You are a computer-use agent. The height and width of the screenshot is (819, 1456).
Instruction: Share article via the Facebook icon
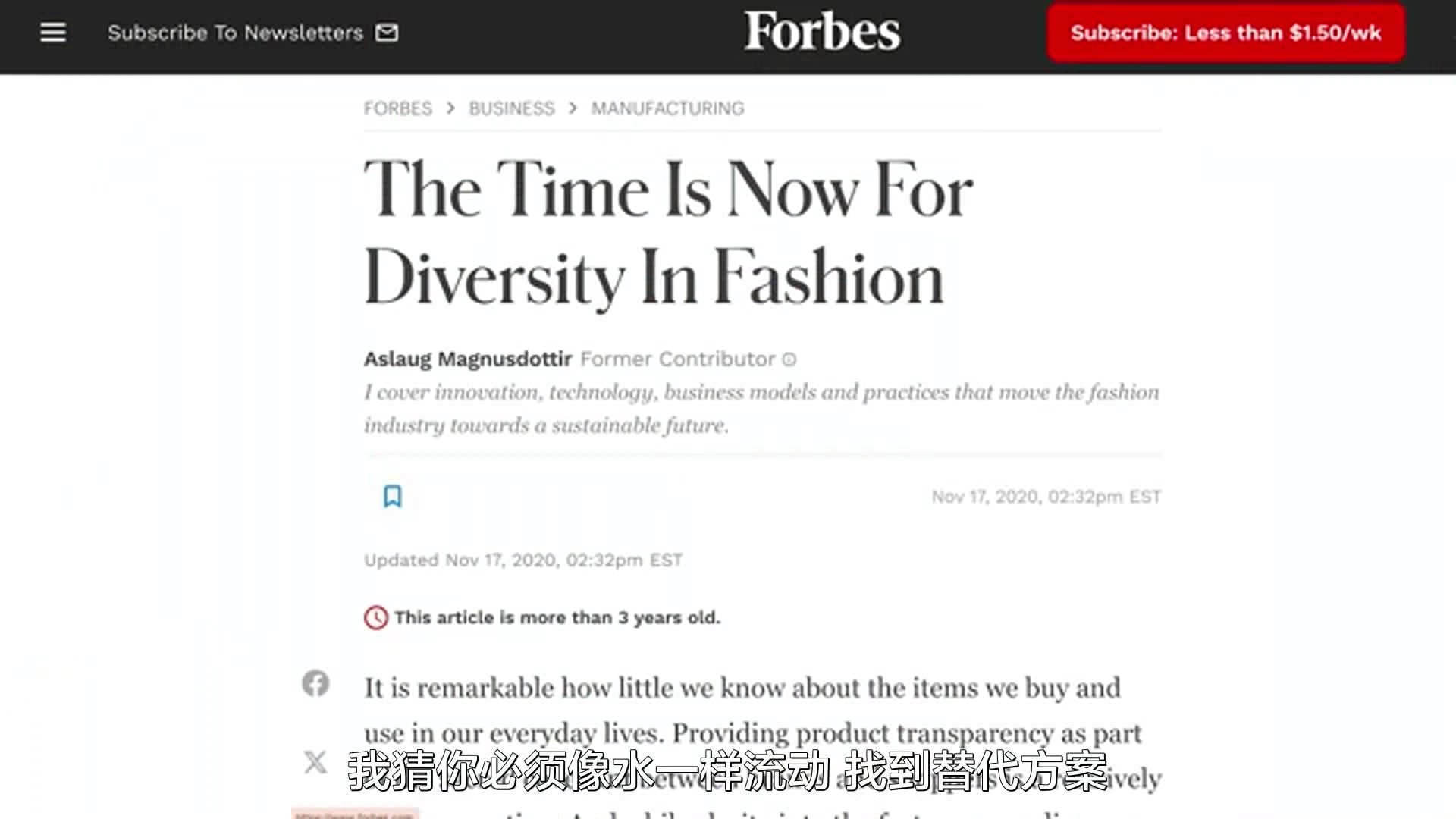point(315,683)
